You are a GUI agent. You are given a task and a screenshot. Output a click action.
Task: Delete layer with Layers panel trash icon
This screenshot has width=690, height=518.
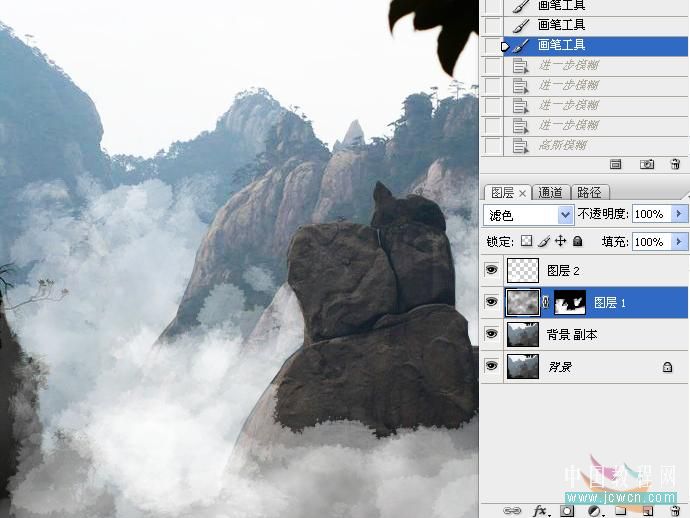click(x=675, y=511)
